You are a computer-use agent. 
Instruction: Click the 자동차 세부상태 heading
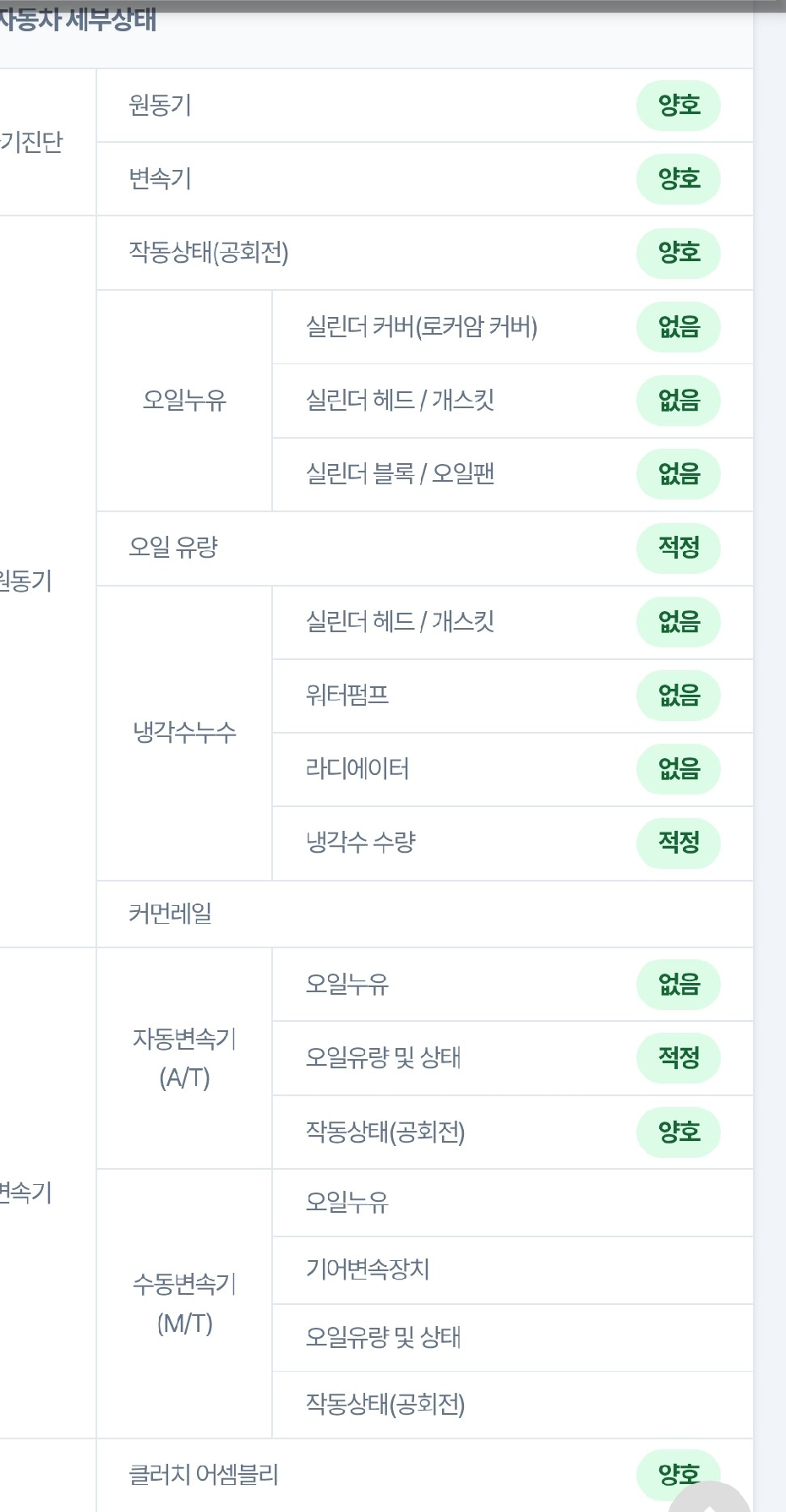coord(78,19)
